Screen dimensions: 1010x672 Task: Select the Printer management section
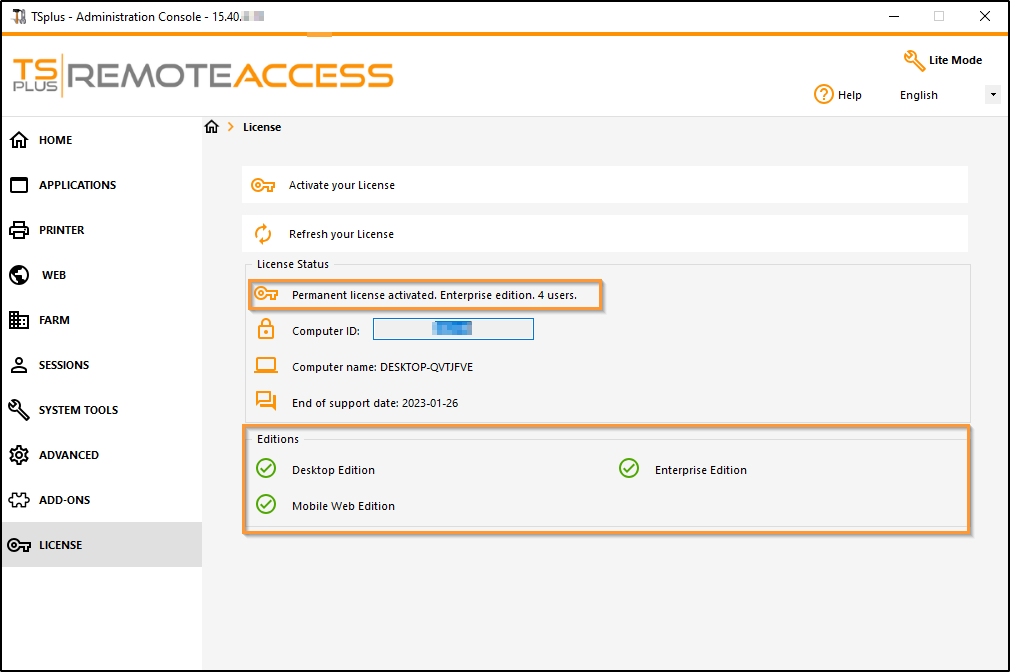(62, 229)
